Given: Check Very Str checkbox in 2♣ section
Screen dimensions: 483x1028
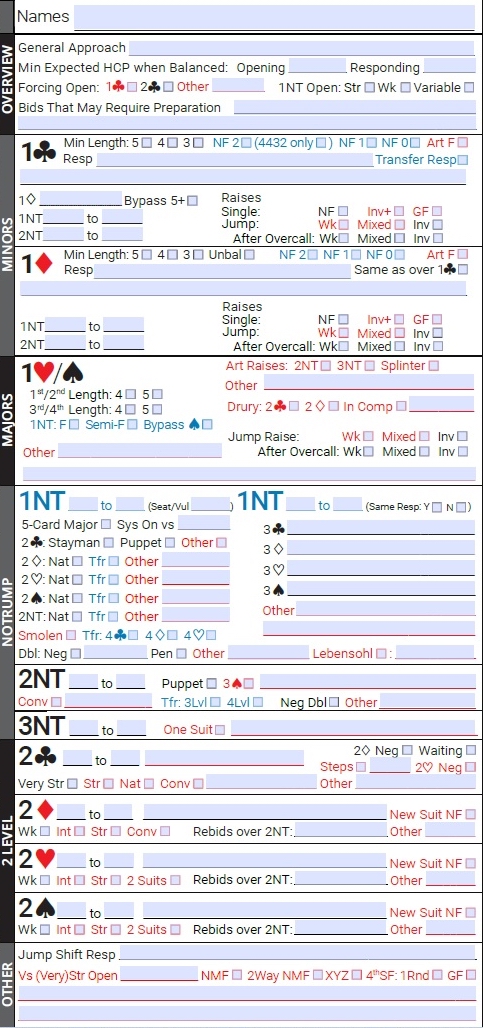Looking at the screenshot, I should coord(72,783).
